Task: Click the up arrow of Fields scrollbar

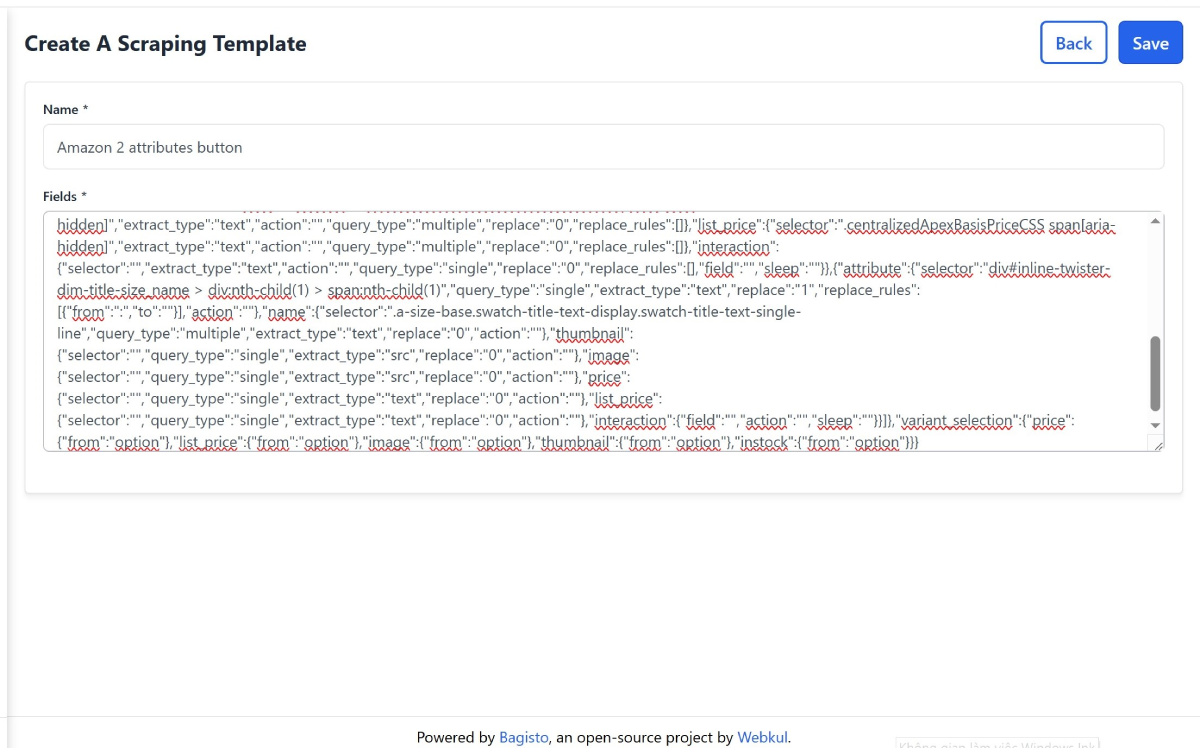Action: (1155, 221)
